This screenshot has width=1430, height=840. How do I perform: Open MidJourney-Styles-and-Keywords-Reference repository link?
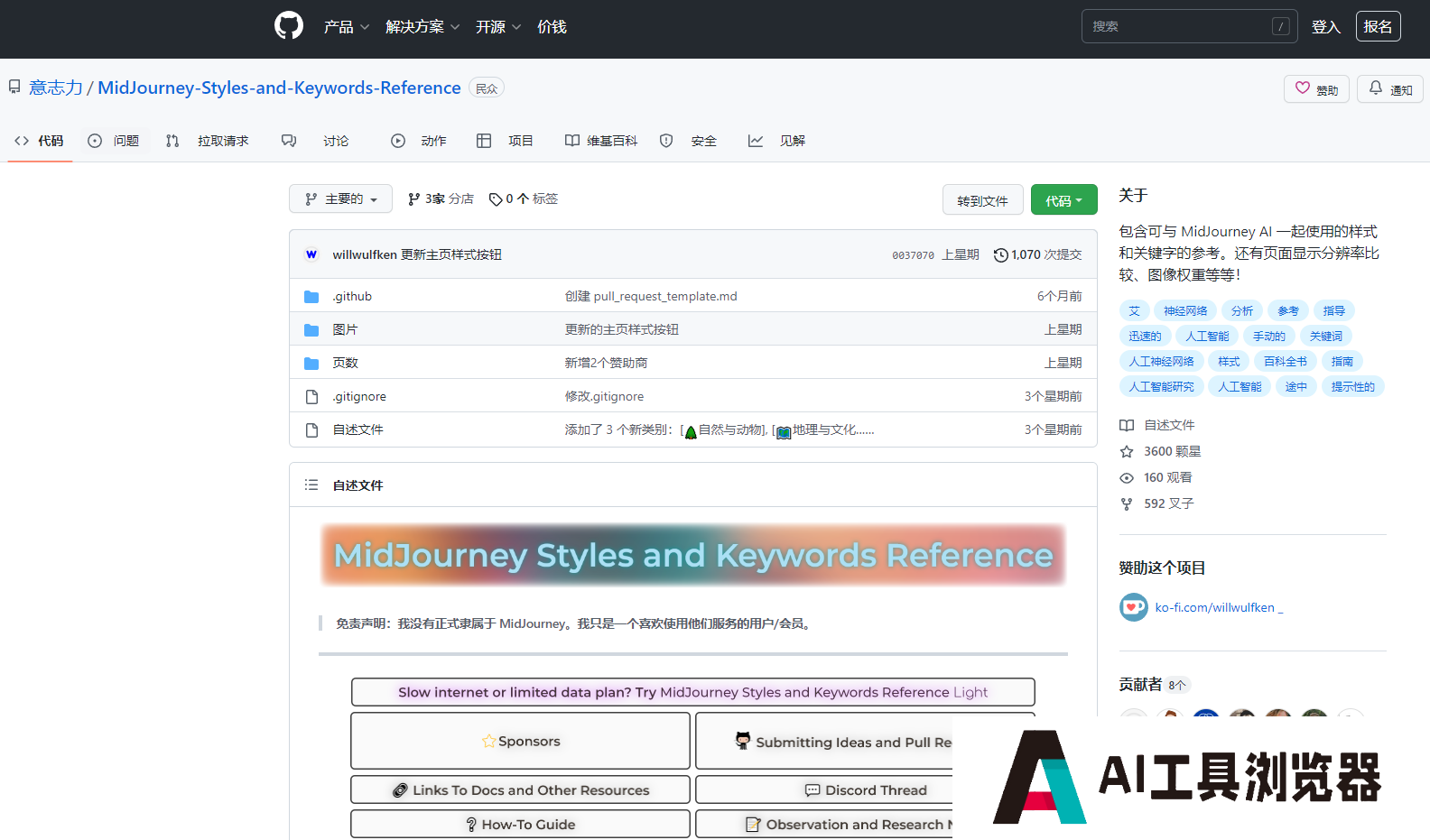(279, 88)
